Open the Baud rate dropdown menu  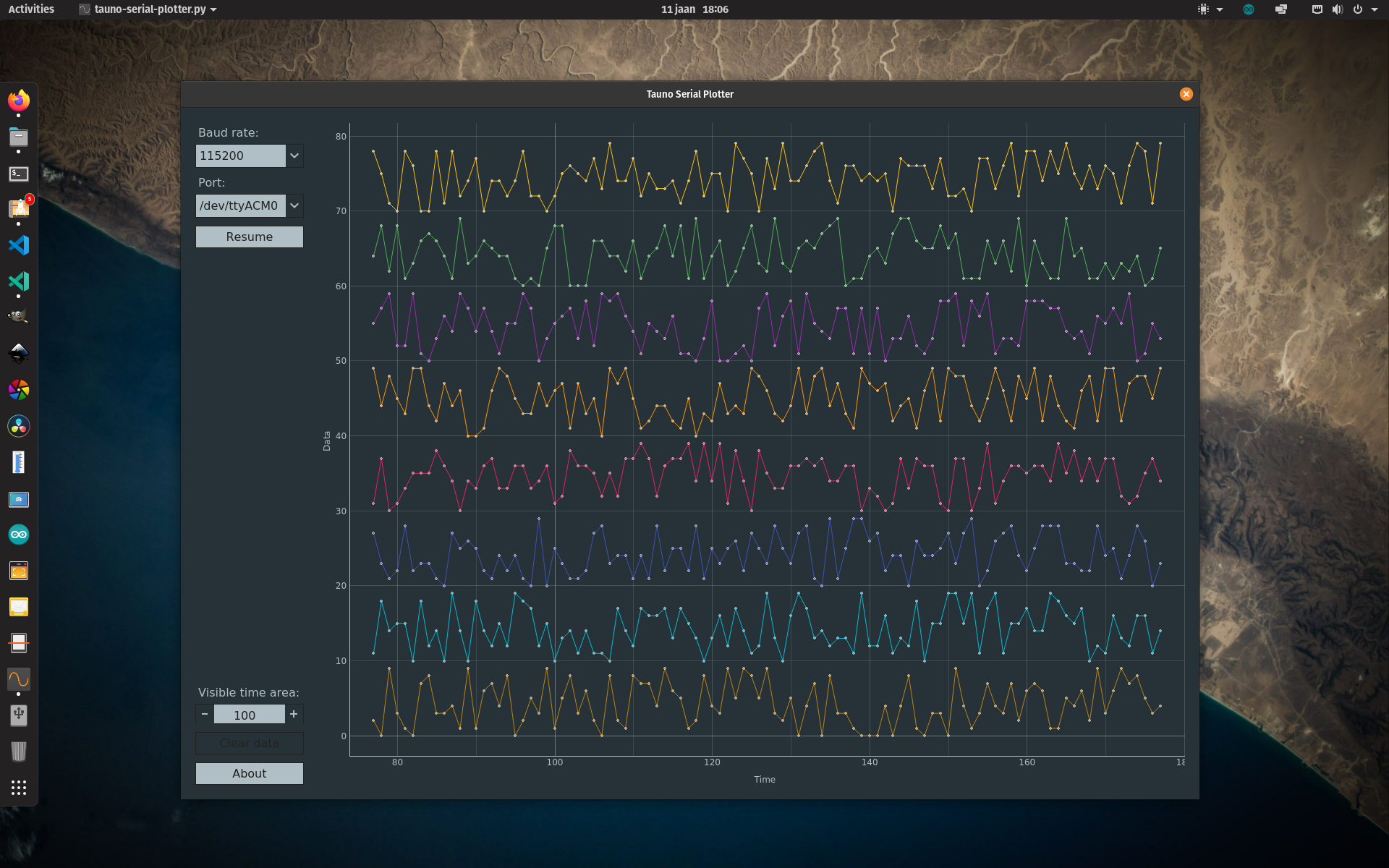click(294, 155)
